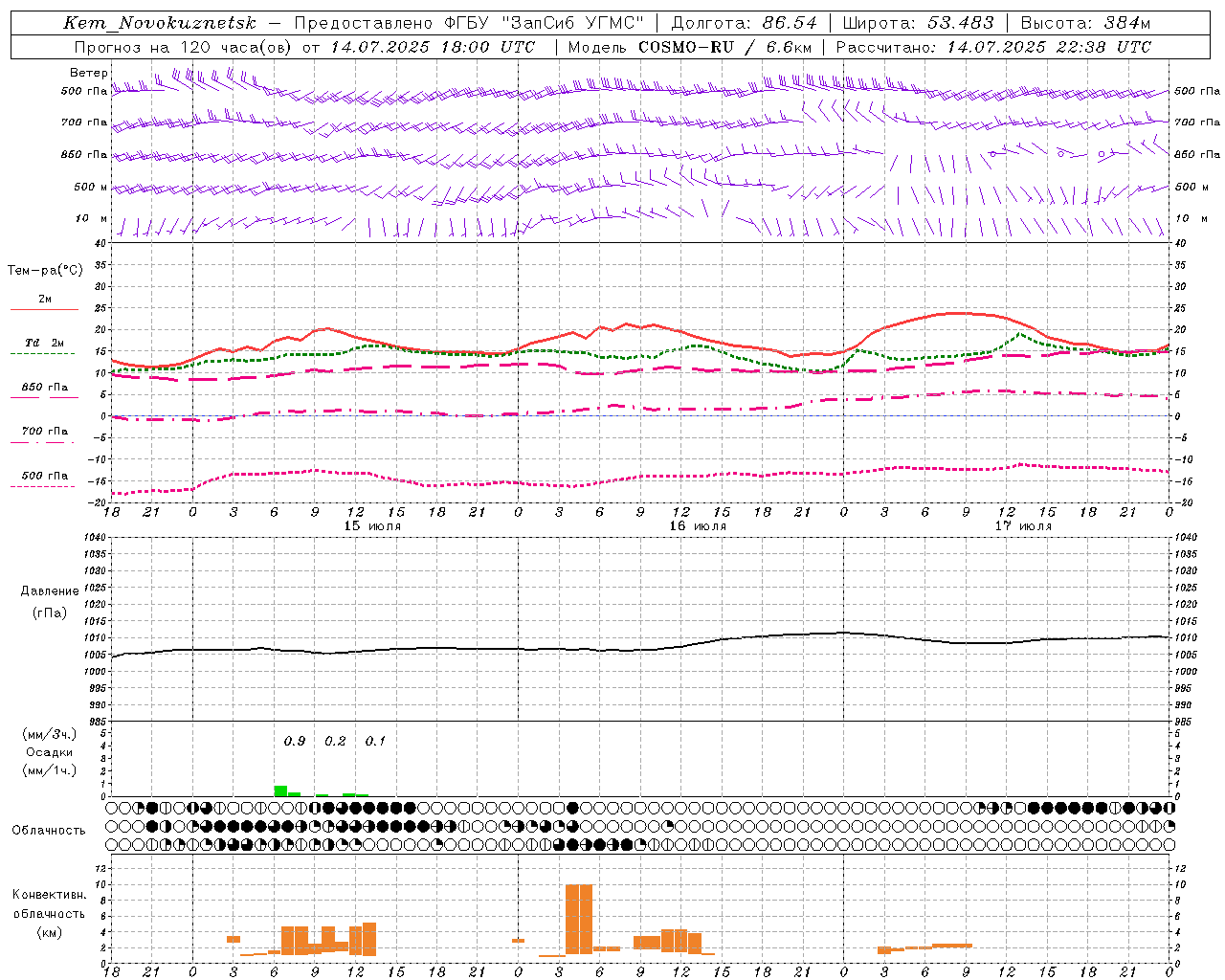
Task: Click the "Широта: 53.483" header value
Action: [x=919, y=23]
